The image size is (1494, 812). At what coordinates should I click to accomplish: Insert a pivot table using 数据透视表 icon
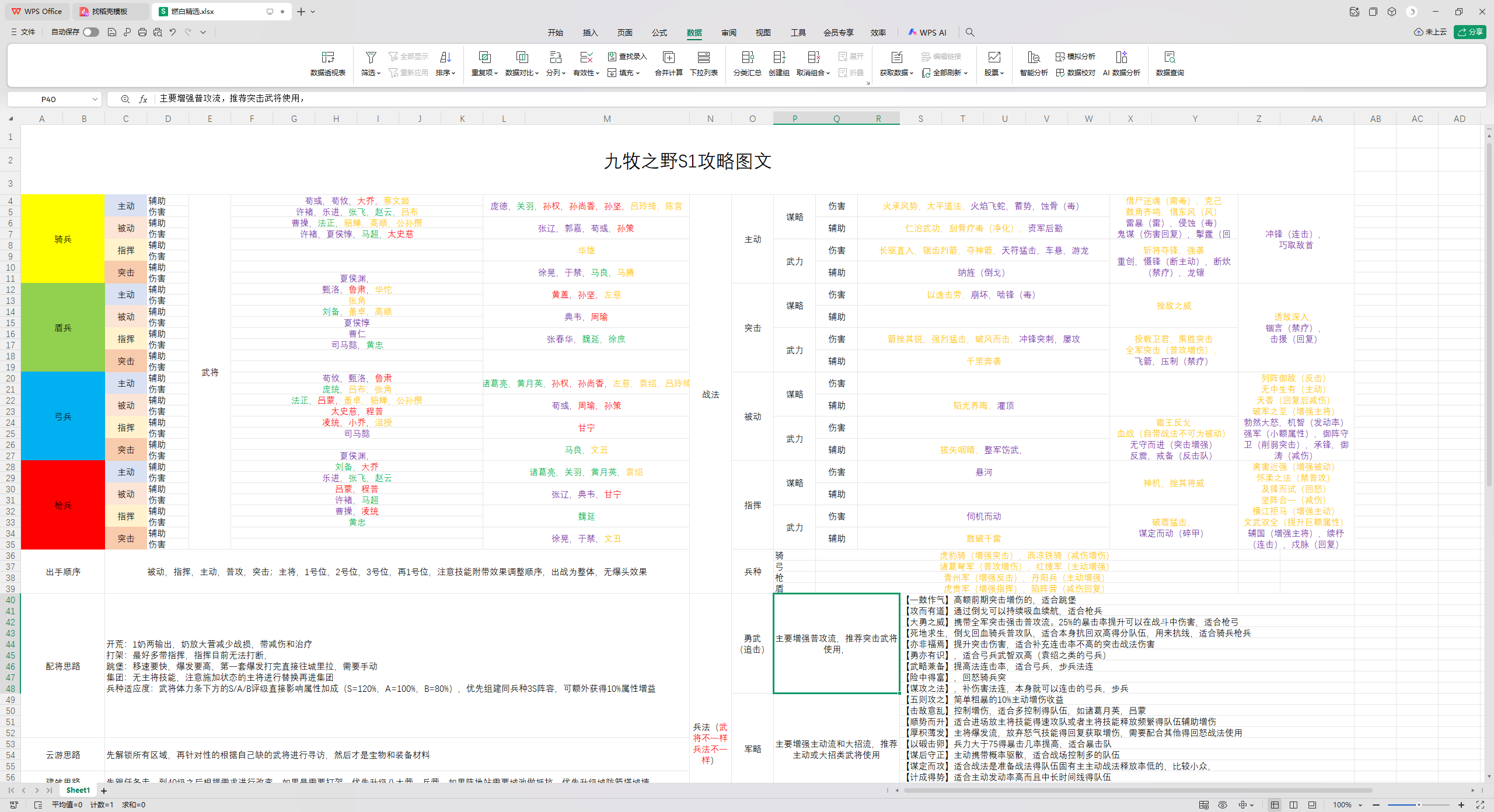(x=327, y=63)
